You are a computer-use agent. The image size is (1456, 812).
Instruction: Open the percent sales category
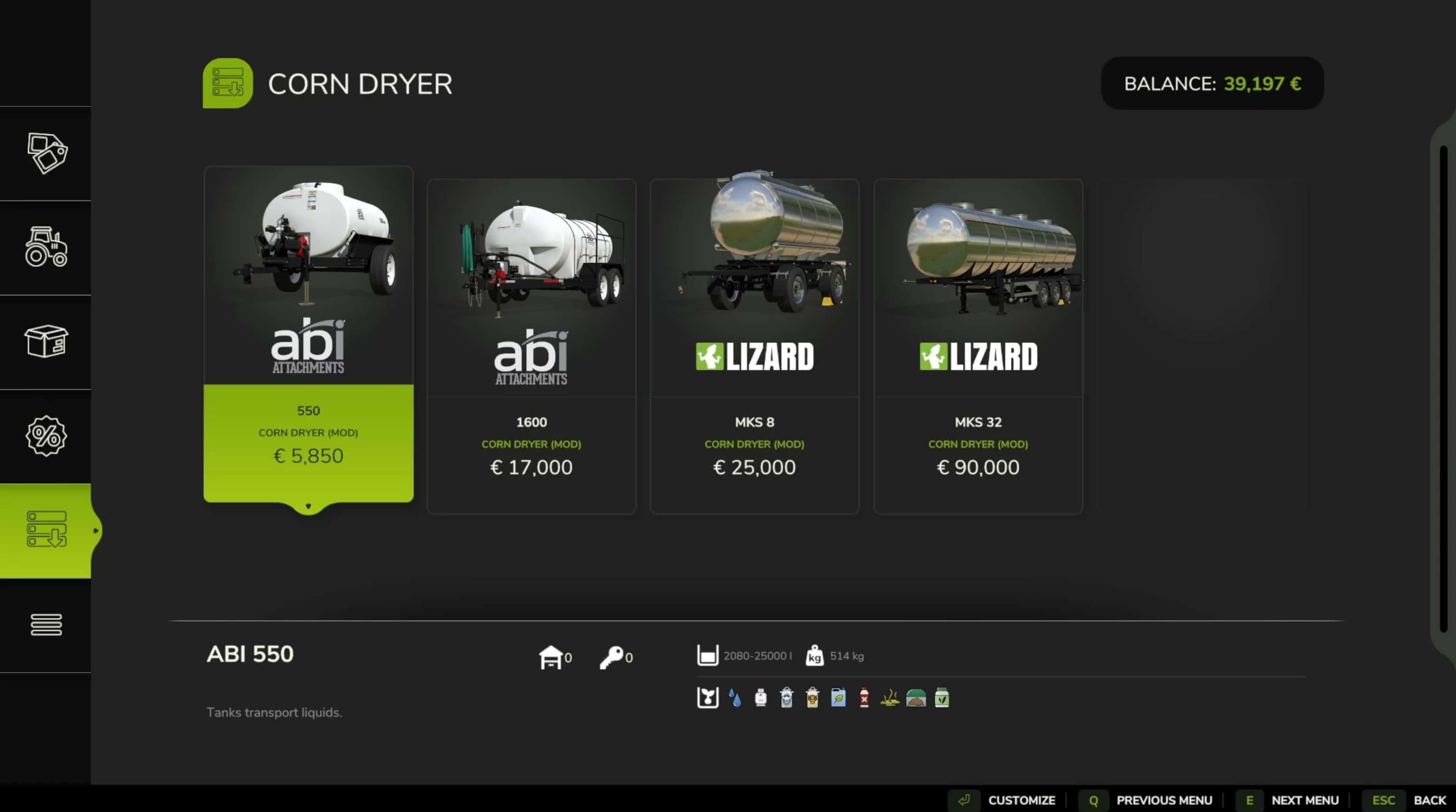[x=47, y=435]
